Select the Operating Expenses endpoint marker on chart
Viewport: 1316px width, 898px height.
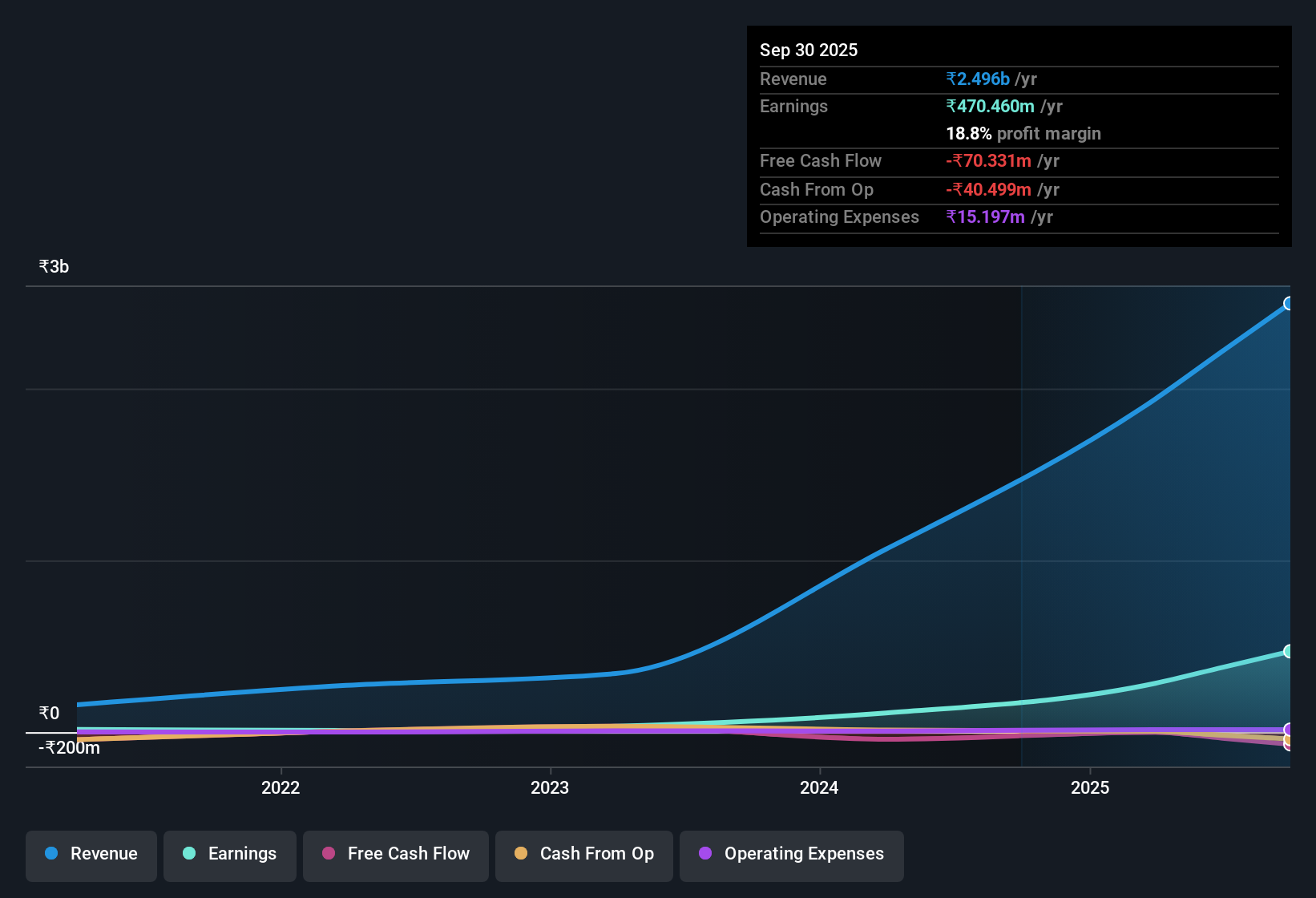click(x=1289, y=730)
